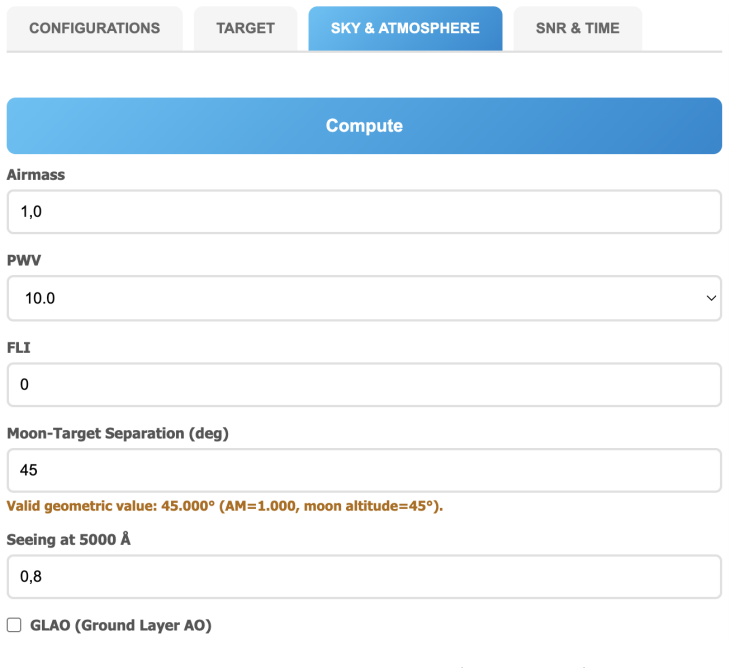Click the Moon-Target Separation field

point(364,470)
